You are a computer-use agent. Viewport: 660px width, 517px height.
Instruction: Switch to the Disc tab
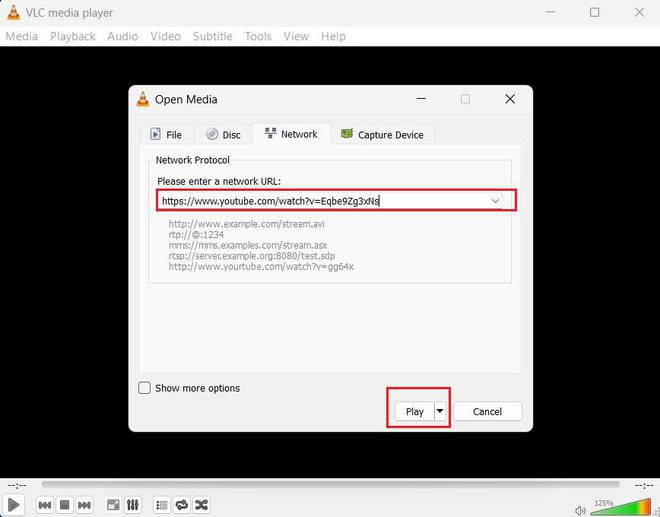click(x=224, y=135)
